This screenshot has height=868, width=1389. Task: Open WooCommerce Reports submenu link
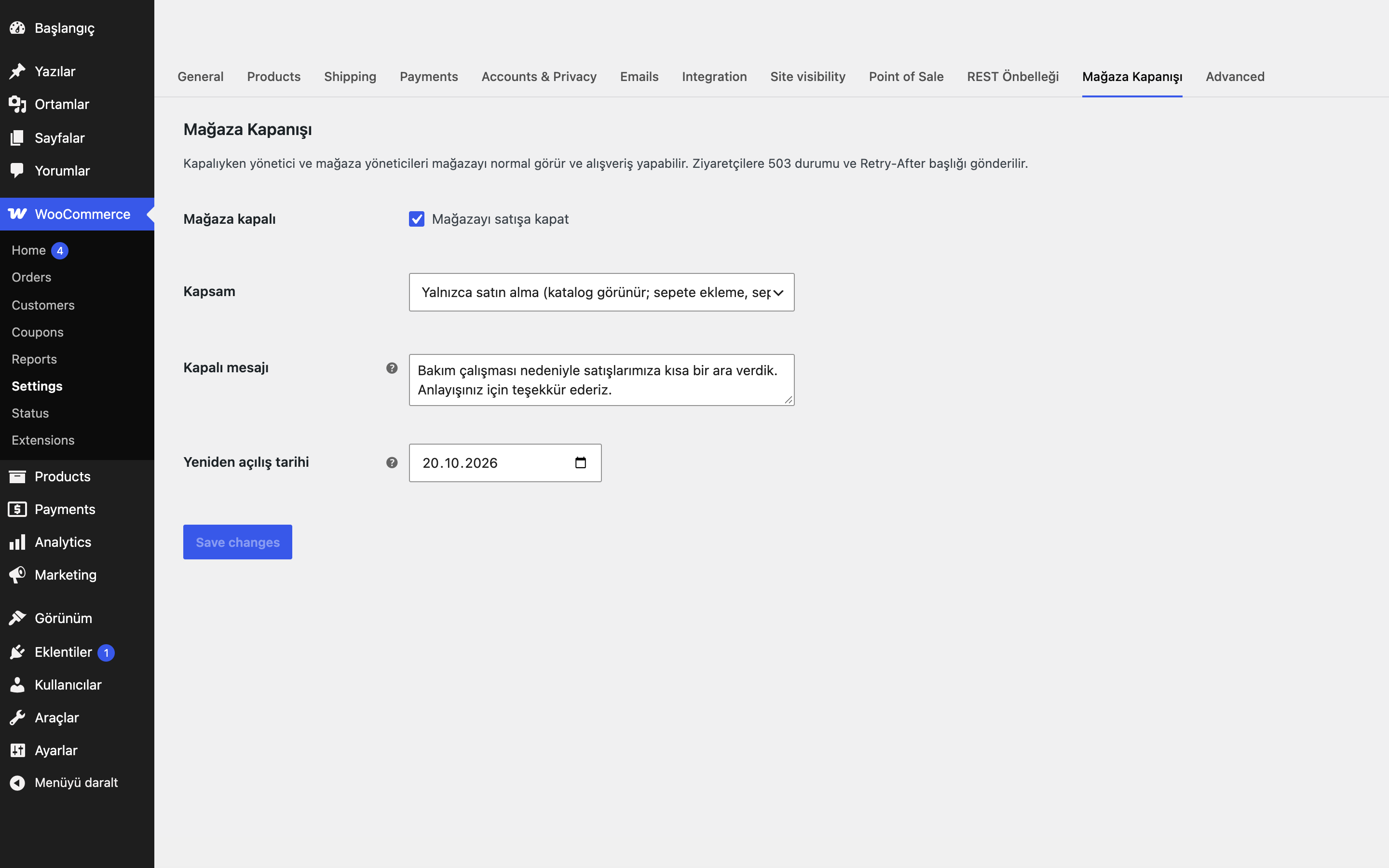pos(34,359)
